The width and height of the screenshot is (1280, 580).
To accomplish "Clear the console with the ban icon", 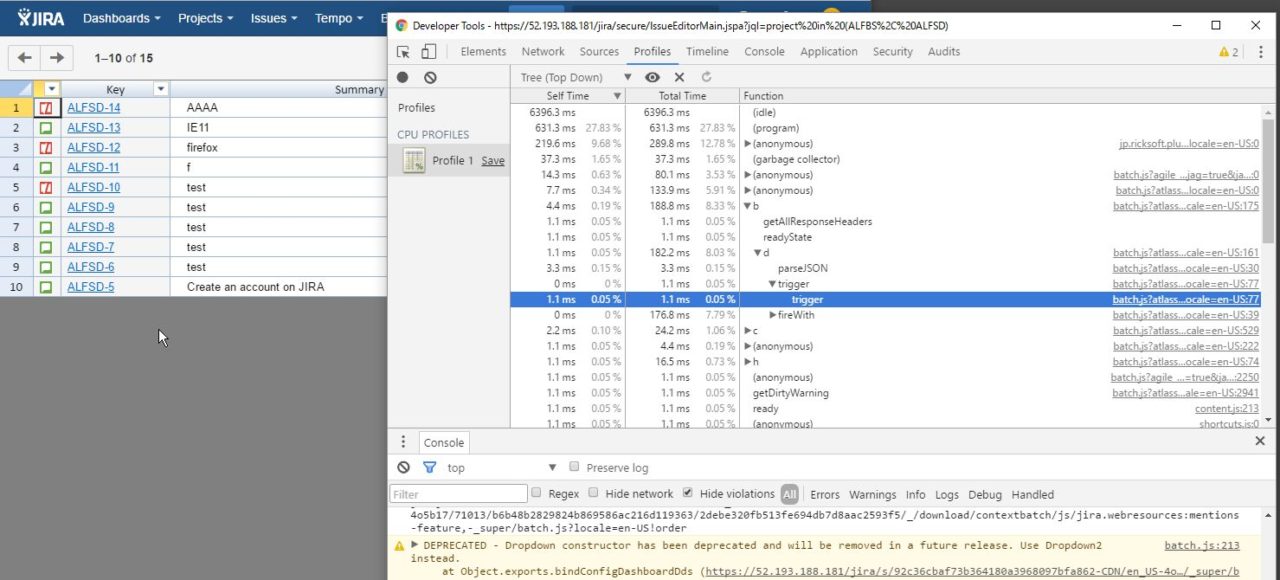I will pyautogui.click(x=403, y=467).
